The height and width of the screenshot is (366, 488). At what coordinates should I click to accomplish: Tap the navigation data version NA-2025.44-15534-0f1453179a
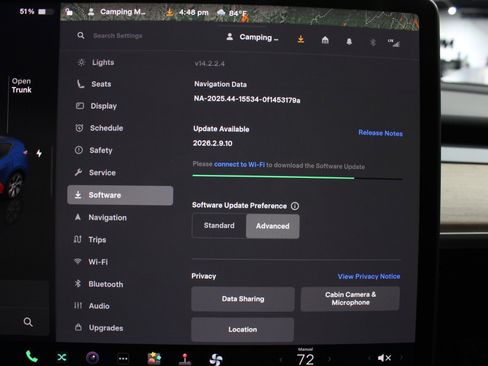click(x=247, y=99)
